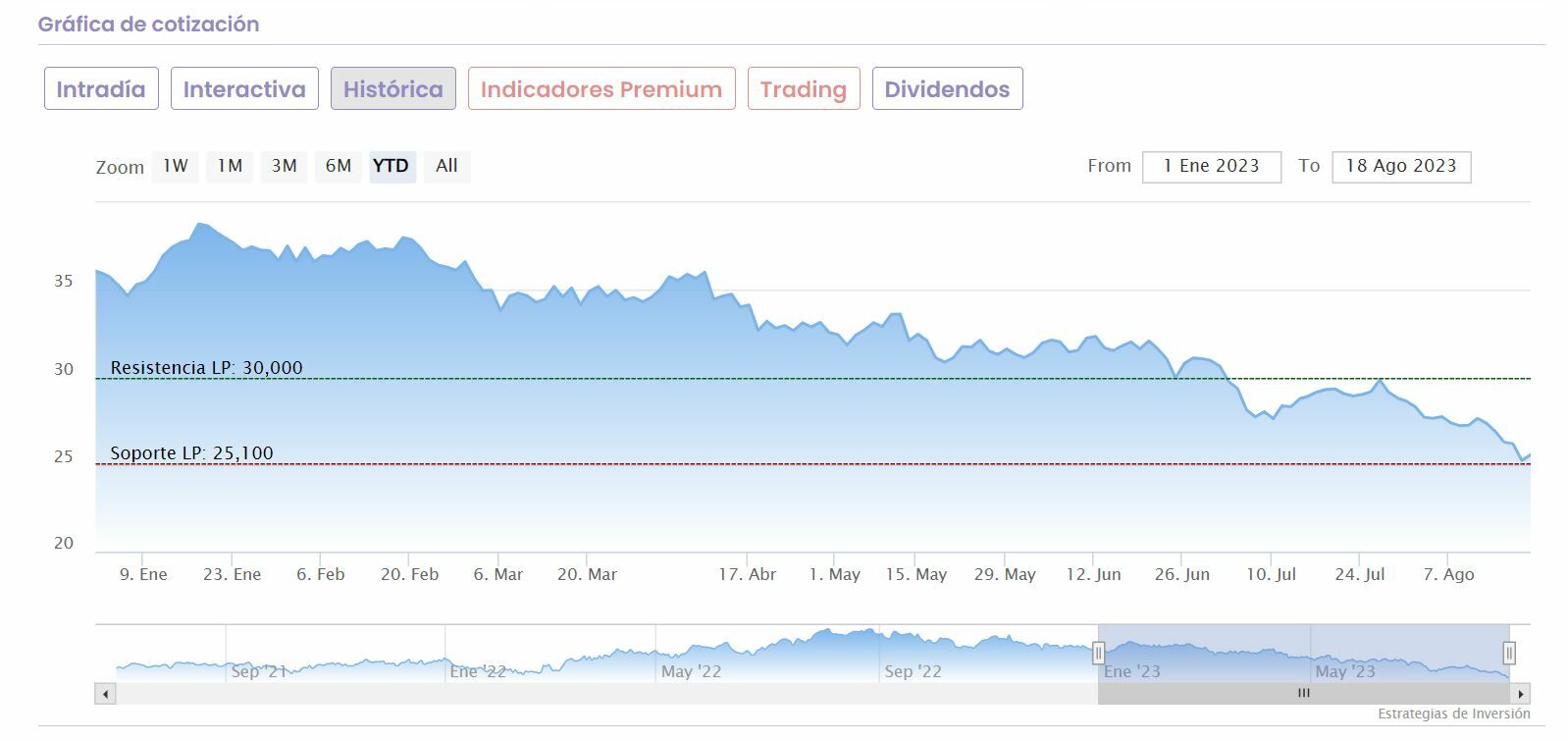Open Indicadores Premium tab
The height and width of the screenshot is (741, 1568).
pyautogui.click(x=601, y=89)
